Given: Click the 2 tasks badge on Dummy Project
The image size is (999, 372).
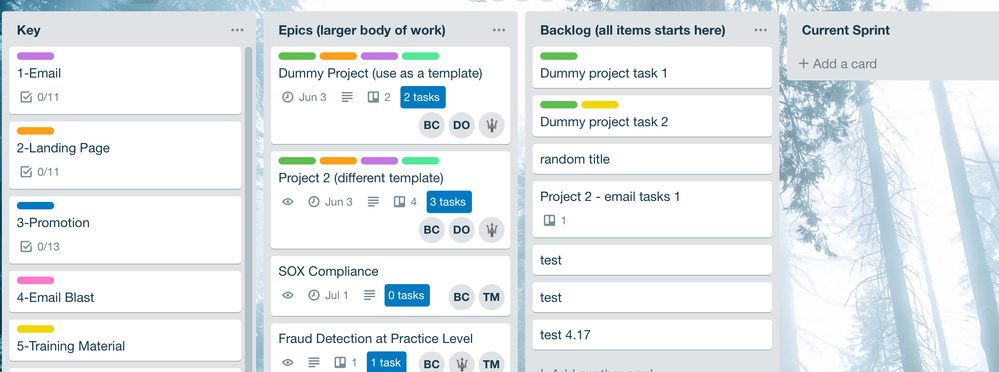Looking at the screenshot, I should [423, 97].
